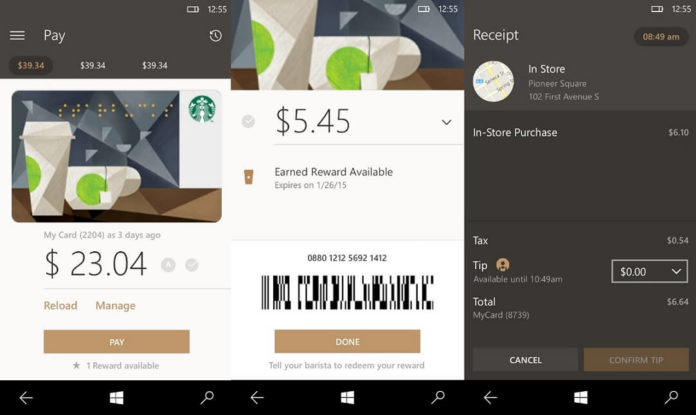
Task: Tap the checkmark circle left of $5.45
Action: coord(248,121)
